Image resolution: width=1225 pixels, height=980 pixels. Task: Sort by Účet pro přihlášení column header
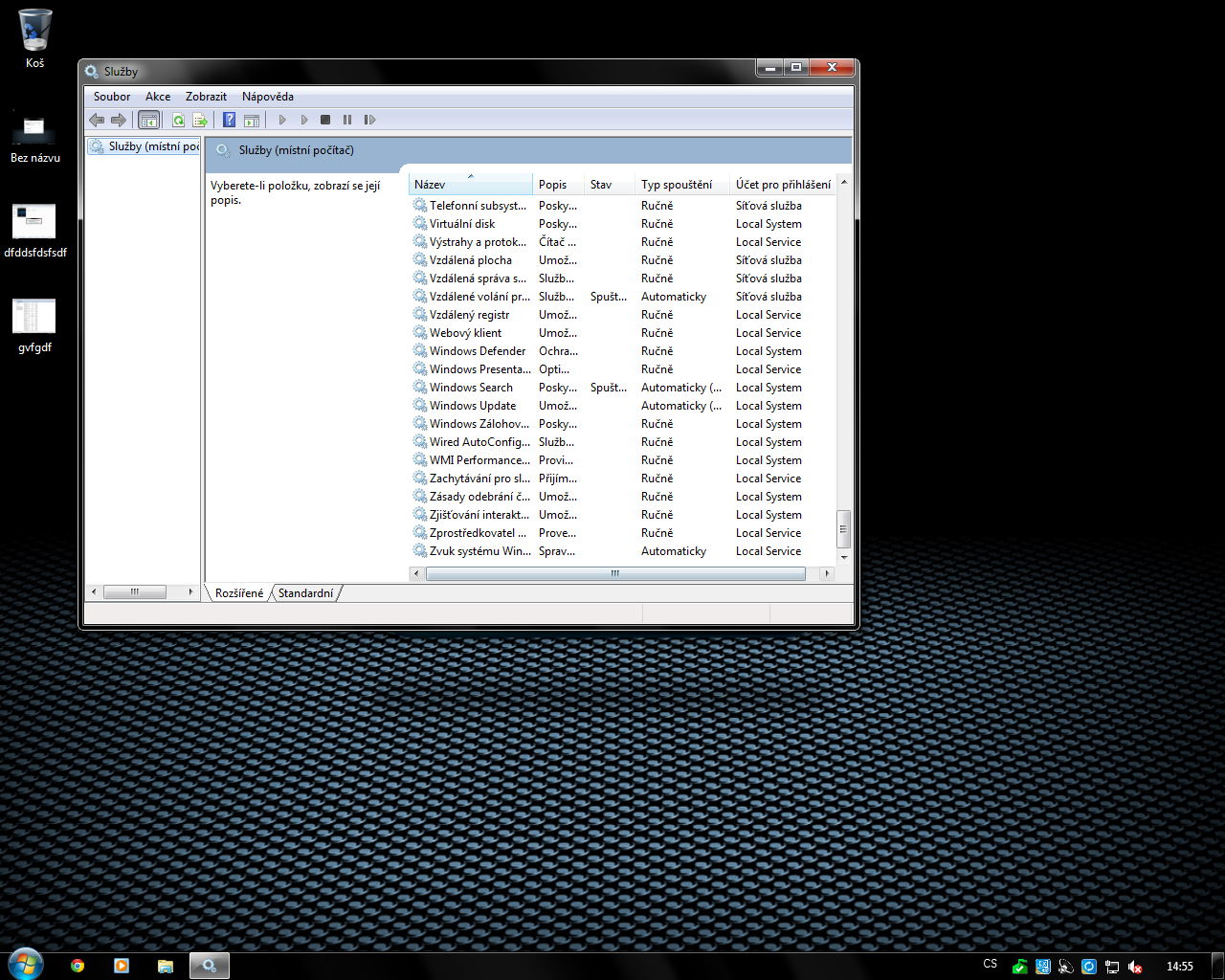point(783,185)
